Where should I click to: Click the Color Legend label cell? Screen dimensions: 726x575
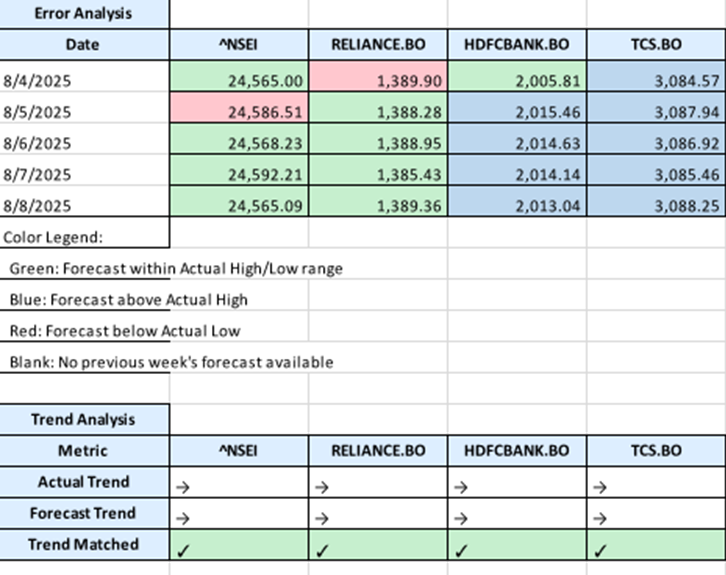(84, 232)
